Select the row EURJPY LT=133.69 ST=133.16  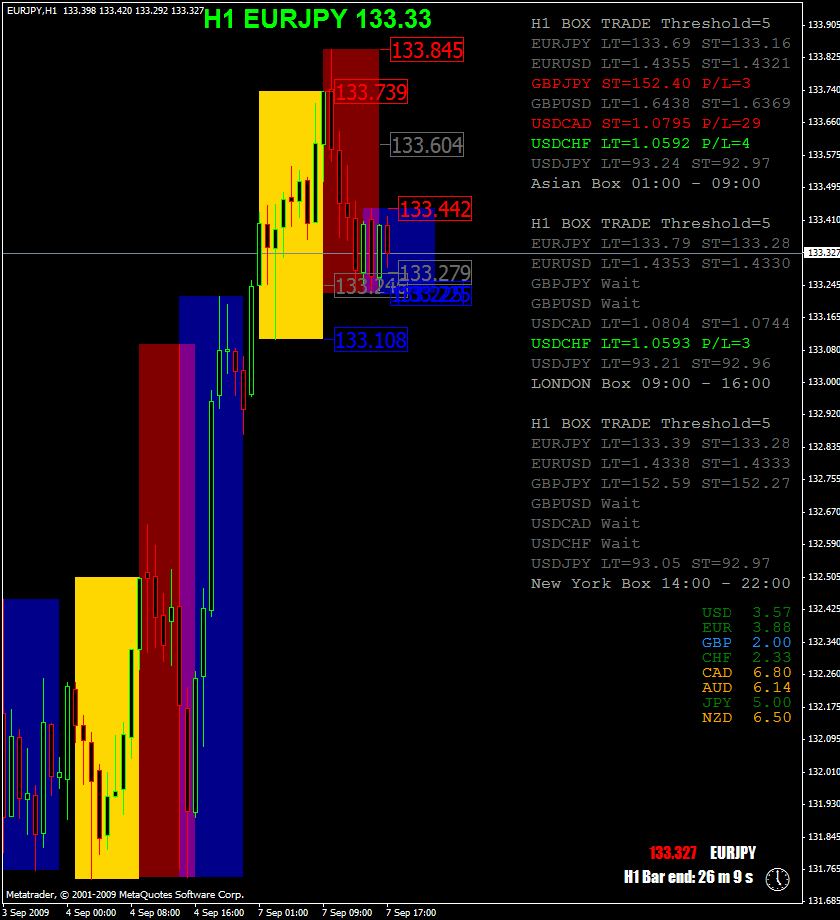(661, 43)
